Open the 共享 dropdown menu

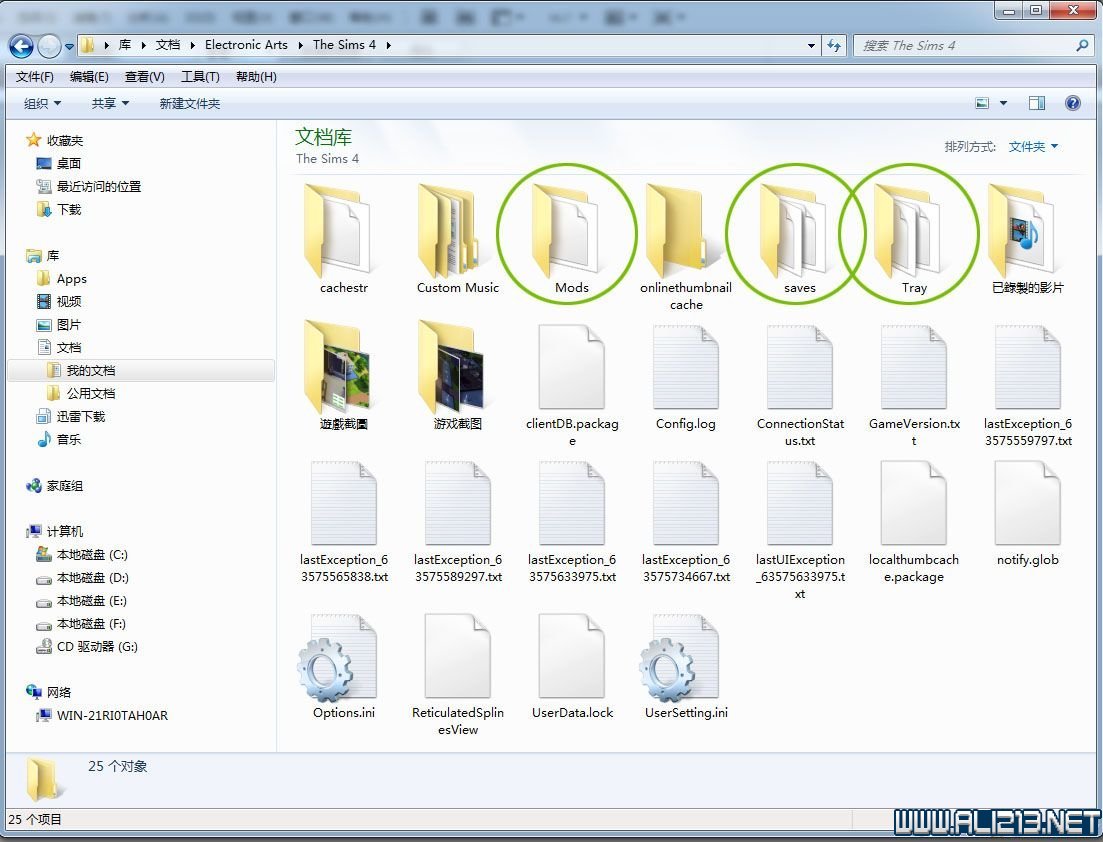pyautogui.click(x=110, y=103)
